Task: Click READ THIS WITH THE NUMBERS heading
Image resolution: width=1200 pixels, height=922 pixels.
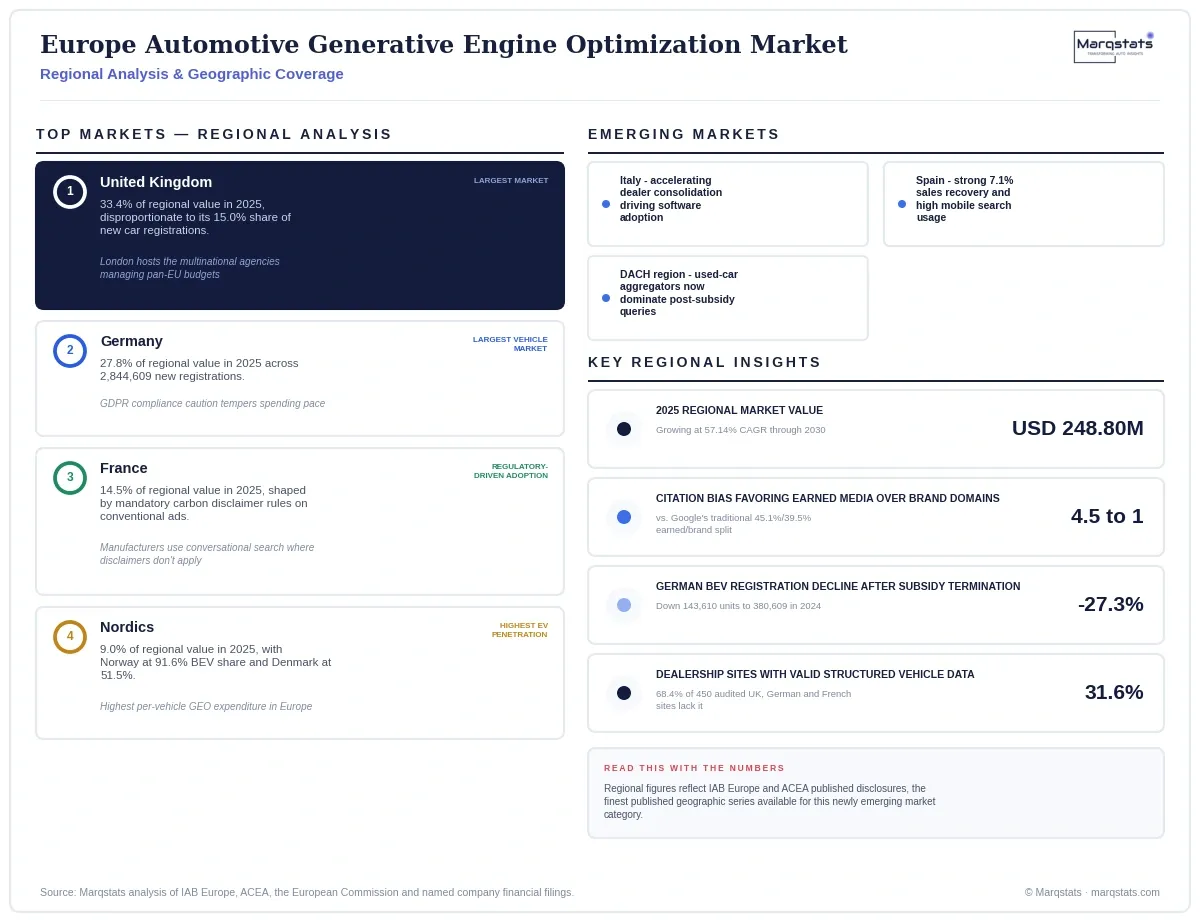Action: (695, 769)
